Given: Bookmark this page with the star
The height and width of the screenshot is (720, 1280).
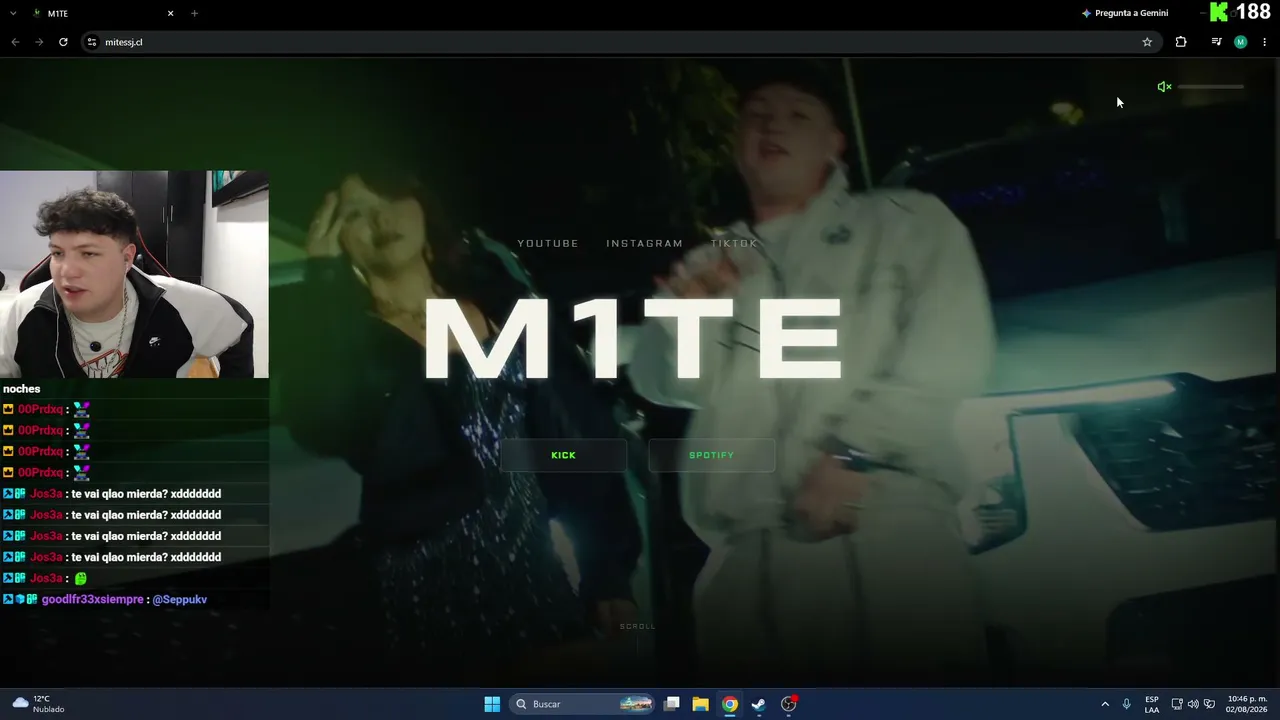Looking at the screenshot, I should (1147, 42).
